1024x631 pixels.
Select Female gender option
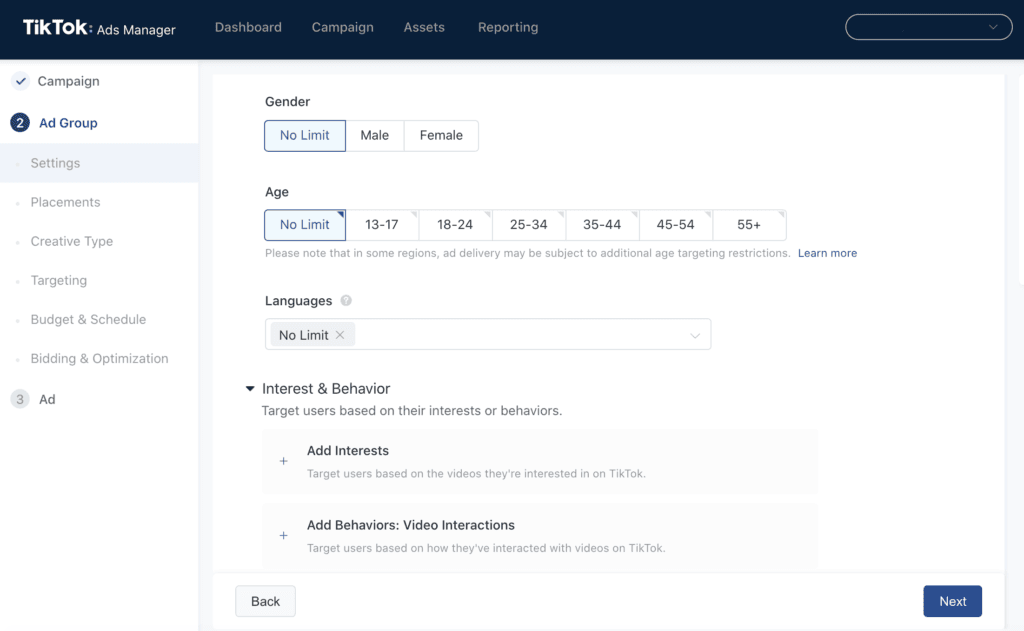tap(441, 135)
